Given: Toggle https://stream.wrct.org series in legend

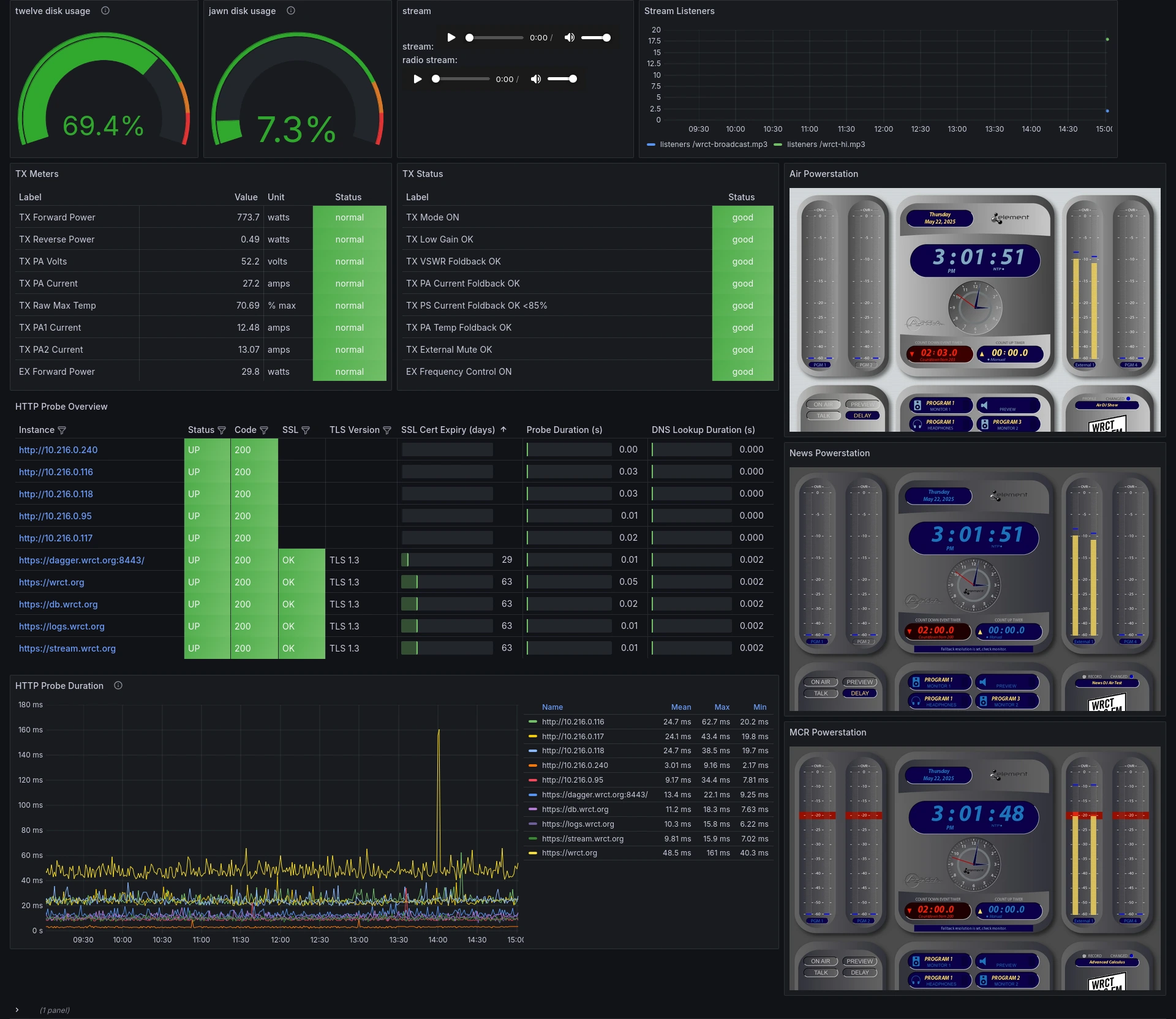Looking at the screenshot, I should [x=582, y=839].
